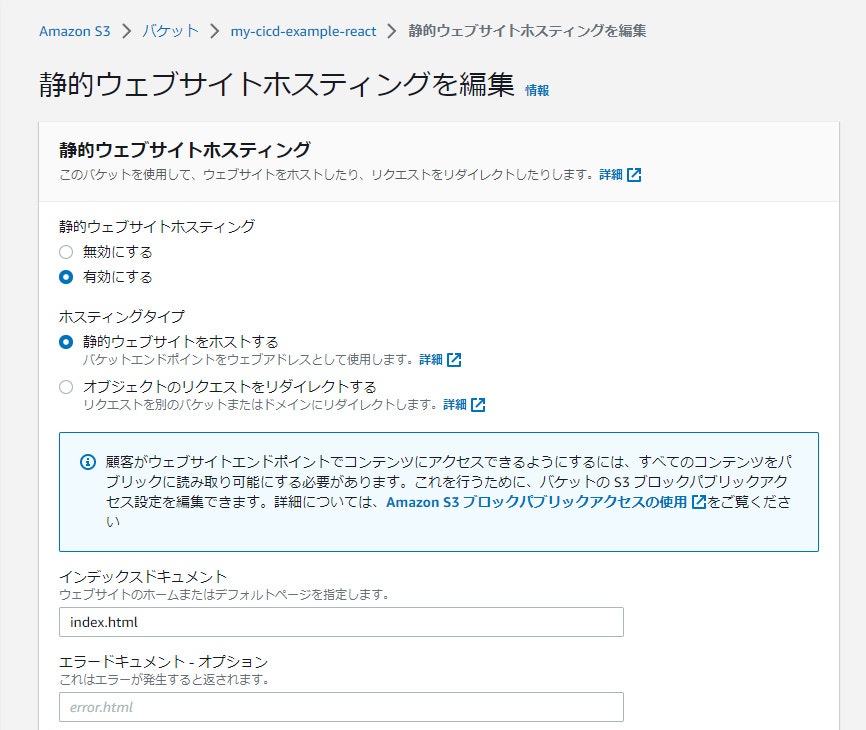Click external-link icon after リダイレクト description
The width and height of the screenshot is (866, 730).
point(478,405)
